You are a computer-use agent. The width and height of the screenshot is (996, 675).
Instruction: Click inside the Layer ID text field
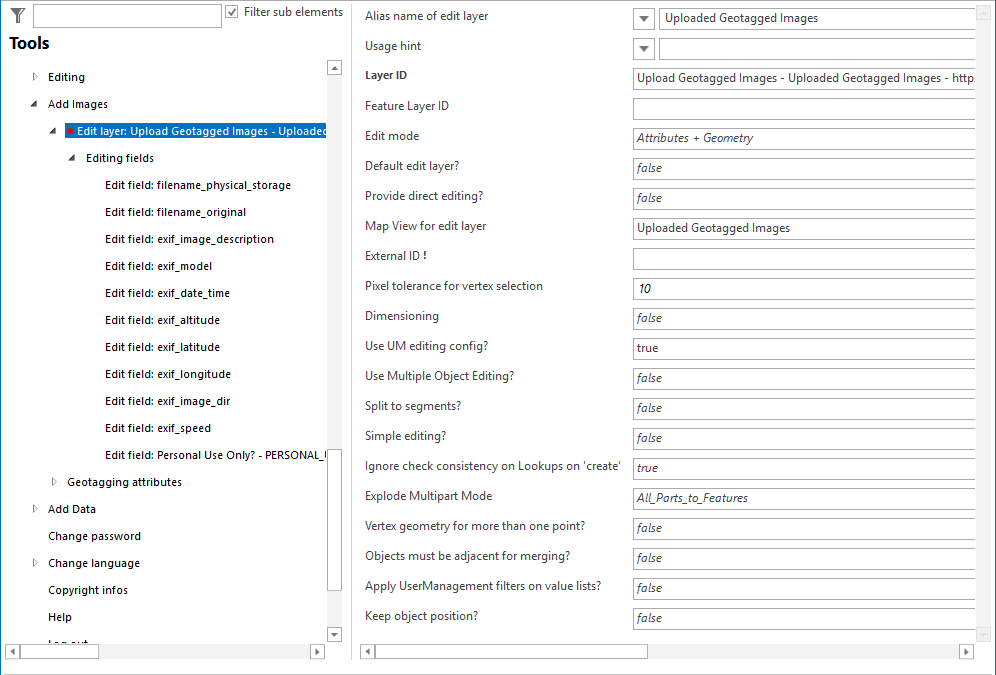tap(800, 77)
